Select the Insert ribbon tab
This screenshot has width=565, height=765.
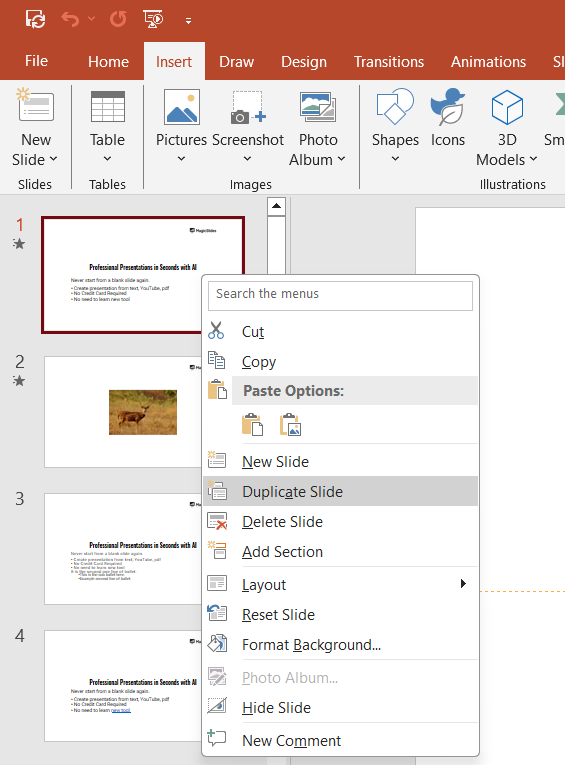[x=174, y=61]
